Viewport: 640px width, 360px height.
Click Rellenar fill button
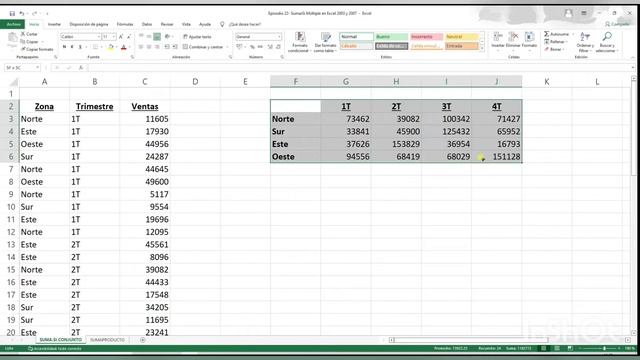click(x=556, y=42)
